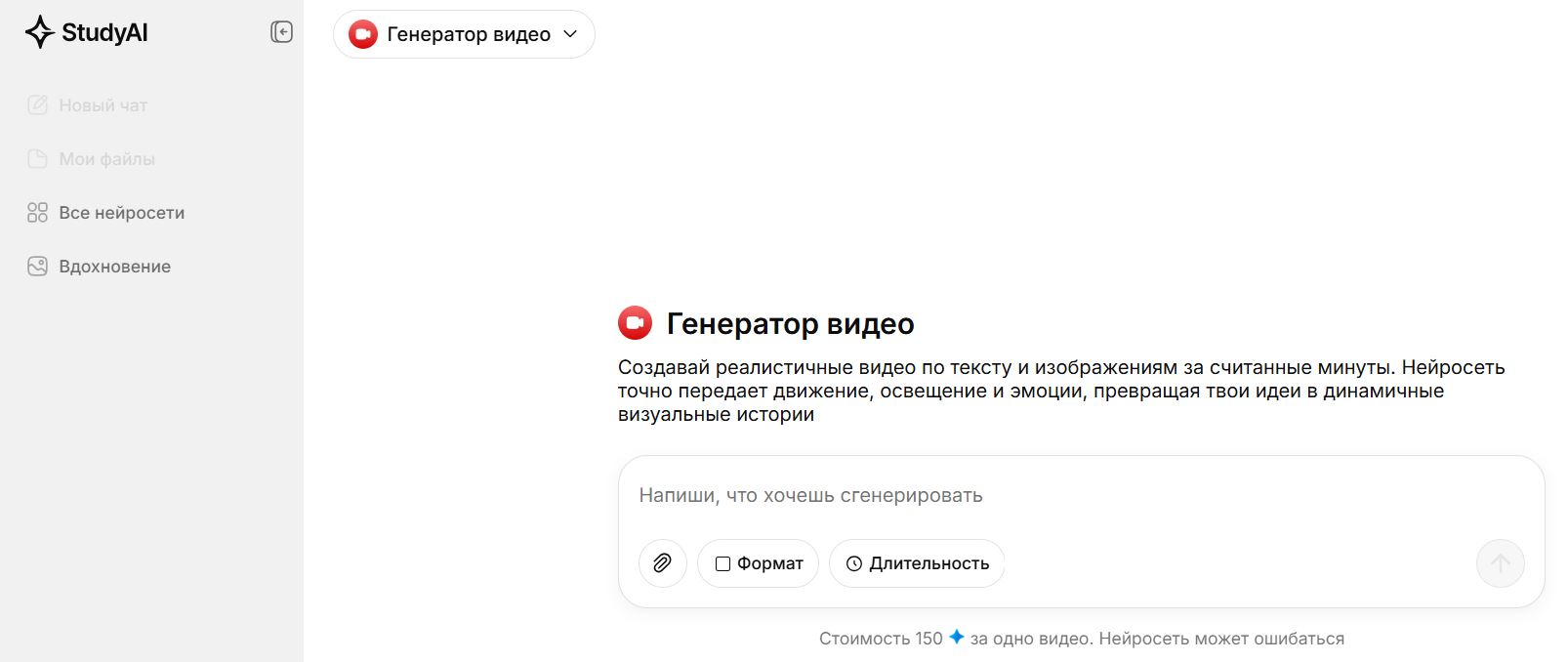This screenshot has height=662, width=1568.
Task: Go to the Все нейросети section
Action: 123,212
